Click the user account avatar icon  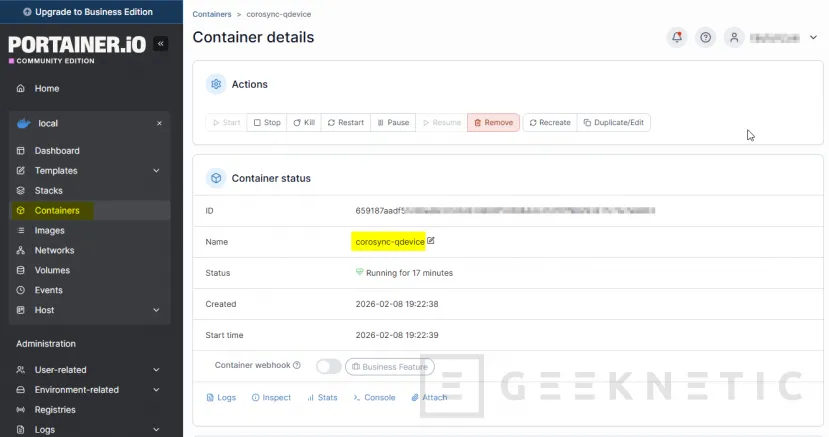click(734, 38)
